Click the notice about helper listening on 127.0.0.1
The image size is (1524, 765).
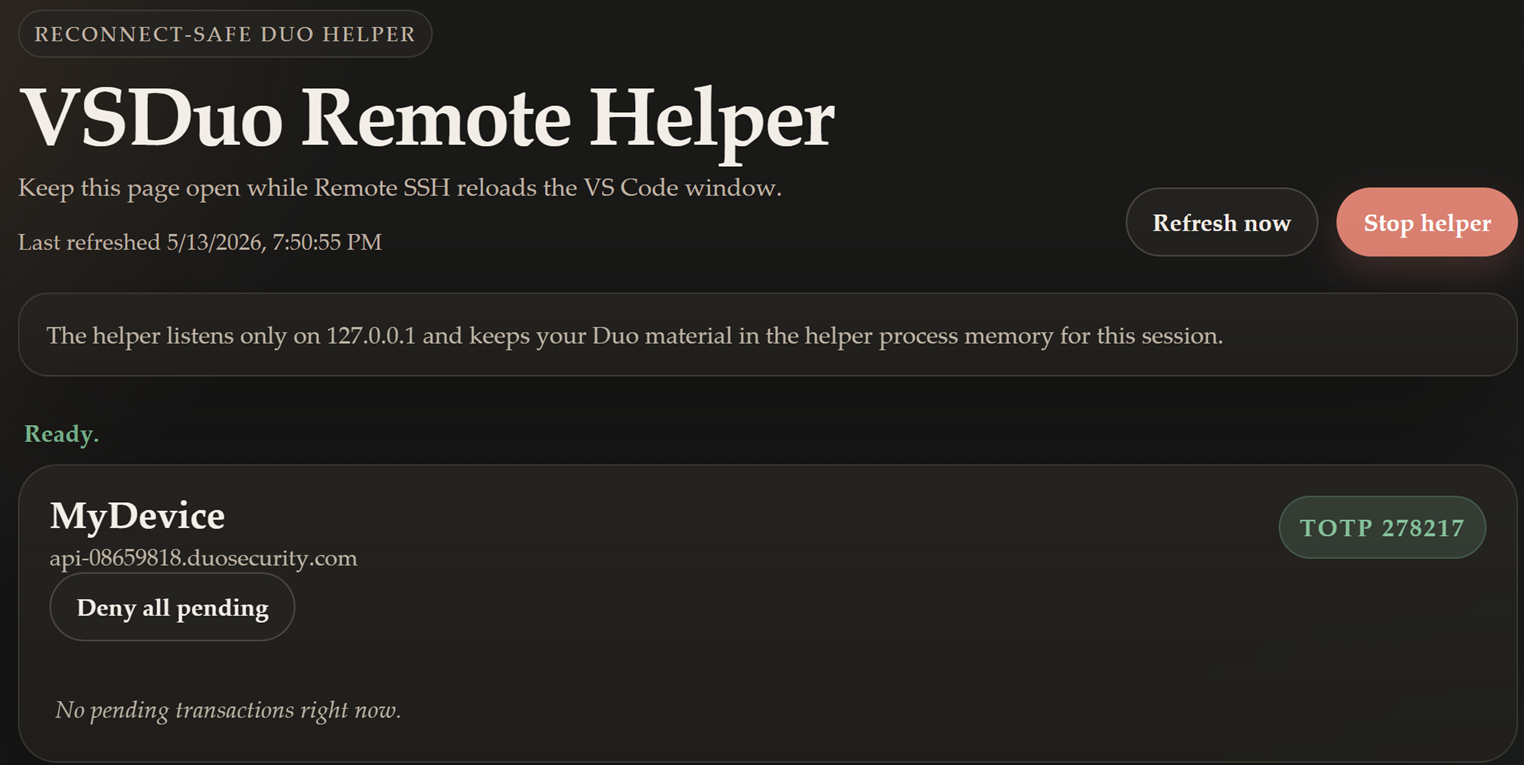tap(768, 335)
